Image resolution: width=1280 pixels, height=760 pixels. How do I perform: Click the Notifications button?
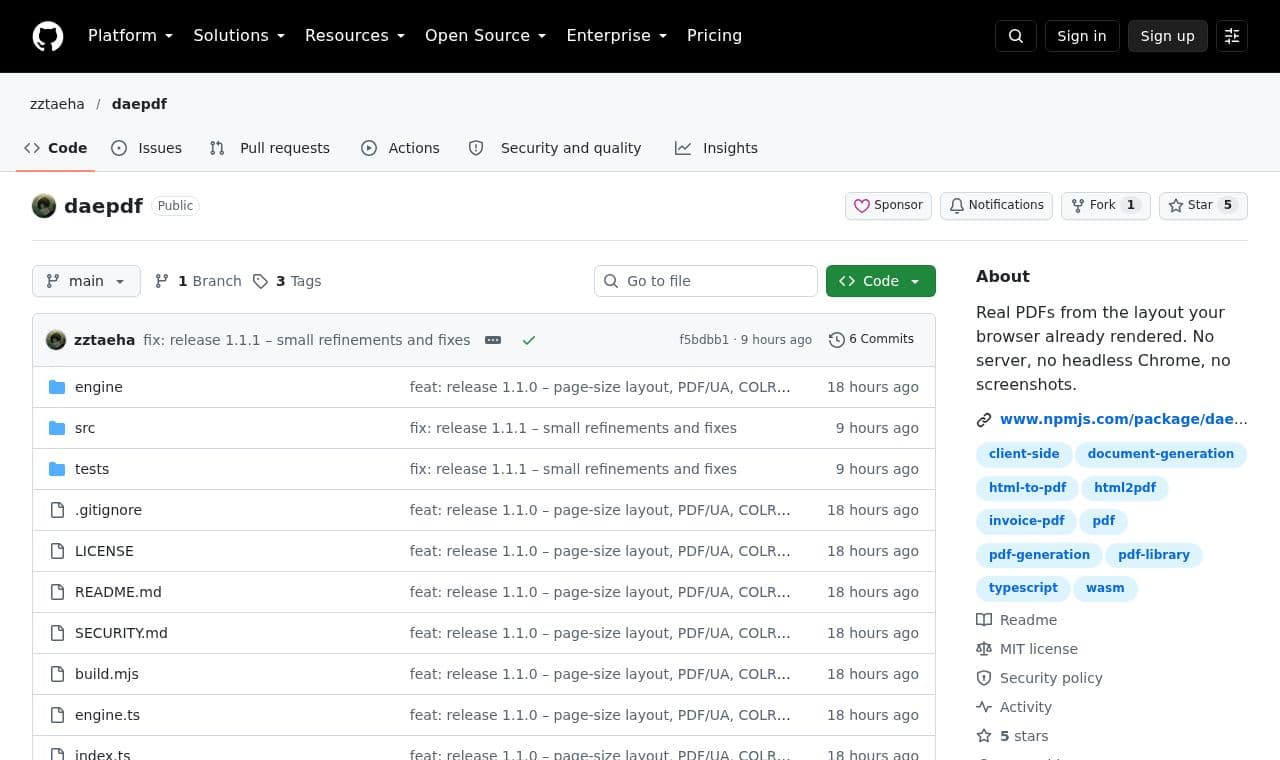coord(996,205)
